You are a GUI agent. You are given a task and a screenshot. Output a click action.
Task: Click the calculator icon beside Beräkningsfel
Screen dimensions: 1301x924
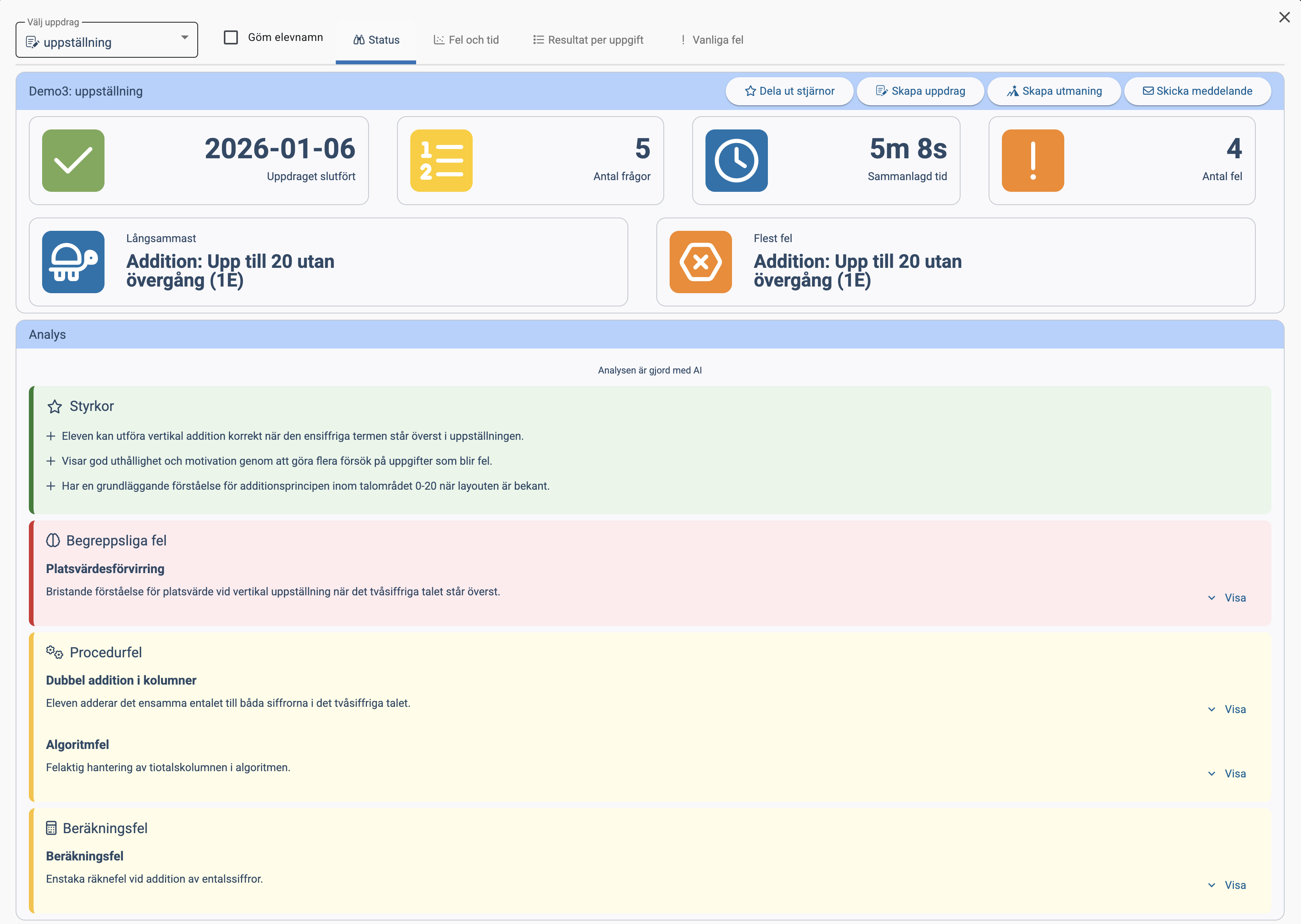click(51, 828)
